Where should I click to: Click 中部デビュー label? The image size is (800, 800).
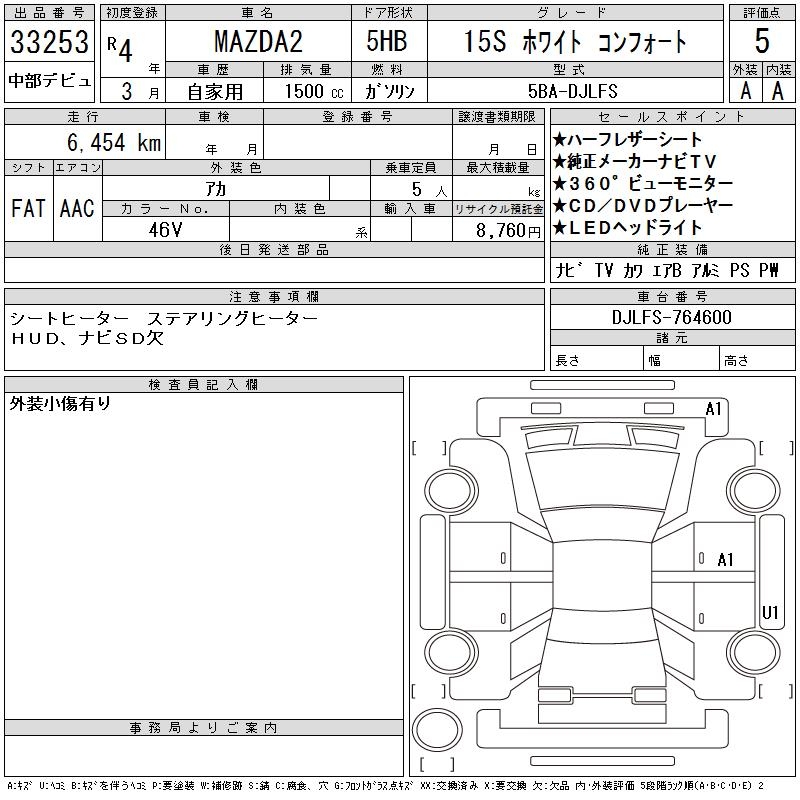(49, 81)
